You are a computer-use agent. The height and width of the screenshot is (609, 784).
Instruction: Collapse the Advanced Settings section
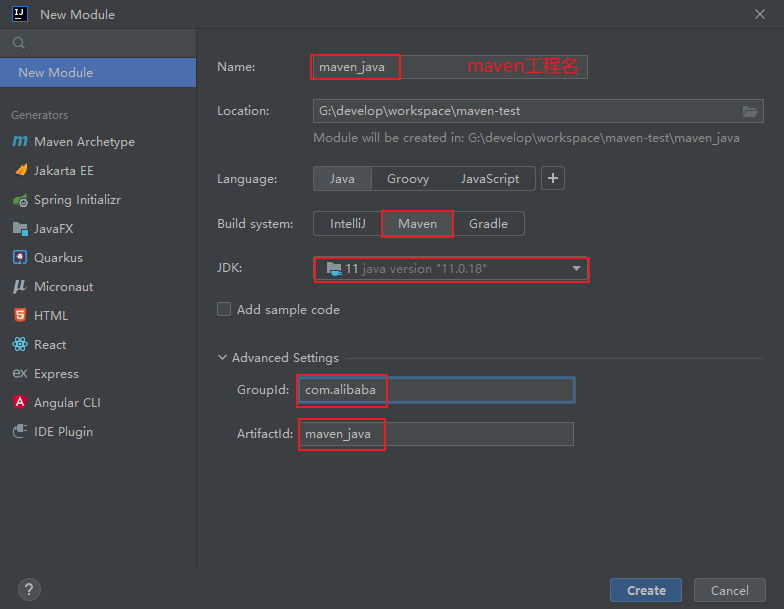(222, 358)
